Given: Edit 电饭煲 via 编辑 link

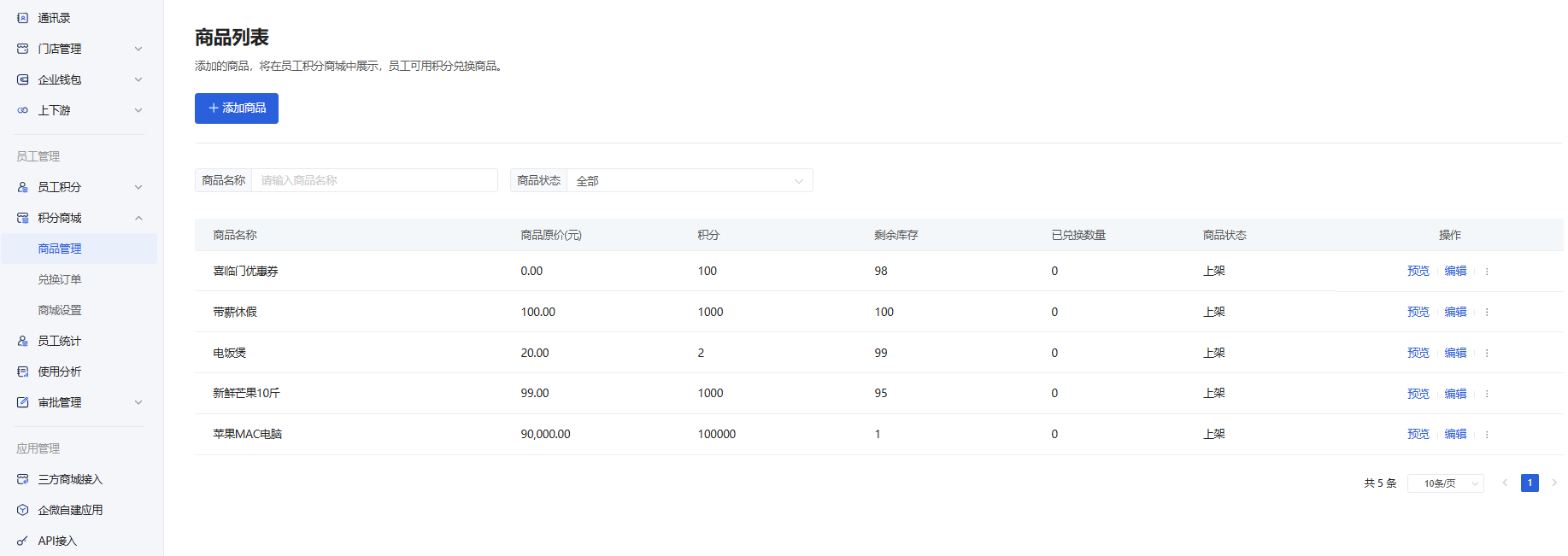Looking at the screenshot, I should click(1455, 353).
